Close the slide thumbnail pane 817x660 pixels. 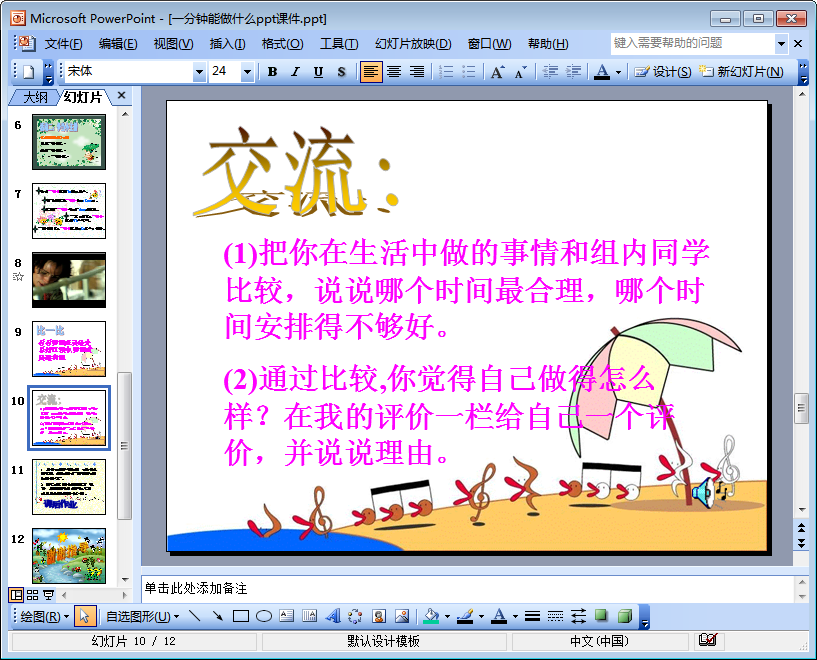pos(121,95)
